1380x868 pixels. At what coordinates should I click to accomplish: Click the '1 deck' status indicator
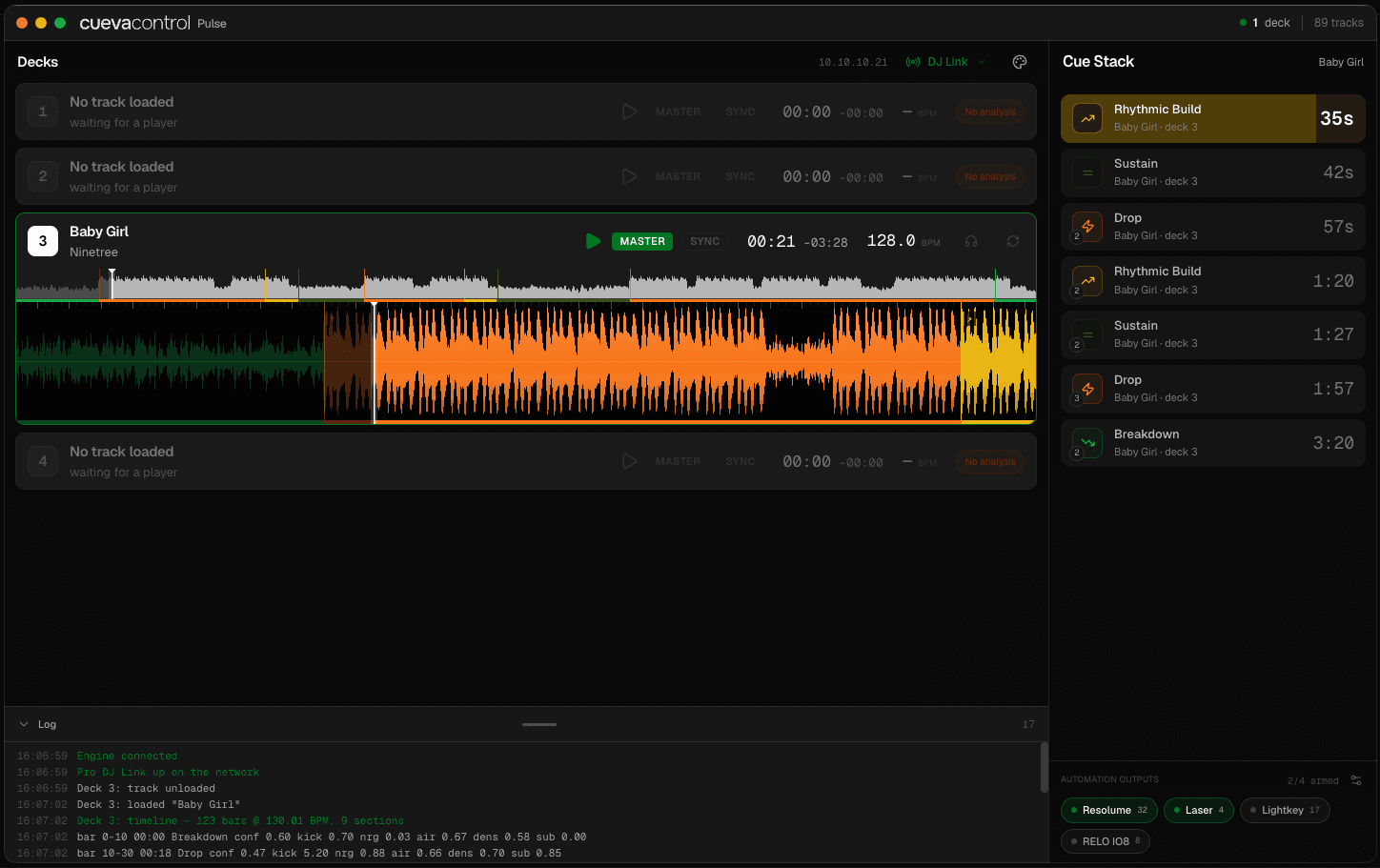coord(1265,23)
